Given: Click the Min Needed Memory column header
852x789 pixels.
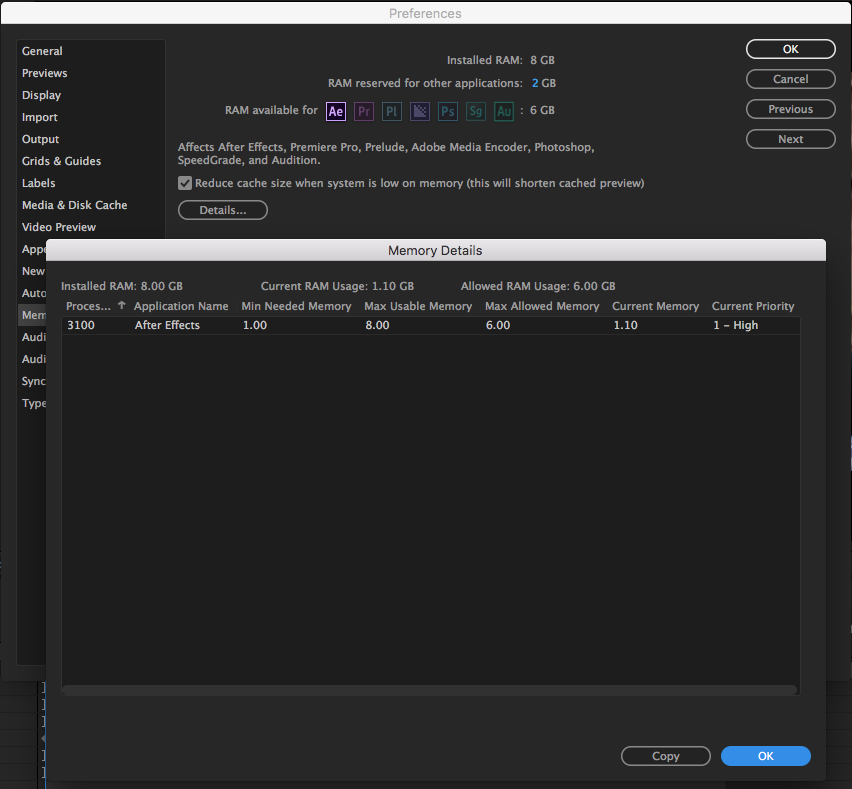Looking at the screenshot, I should click(x=296, y=306).
